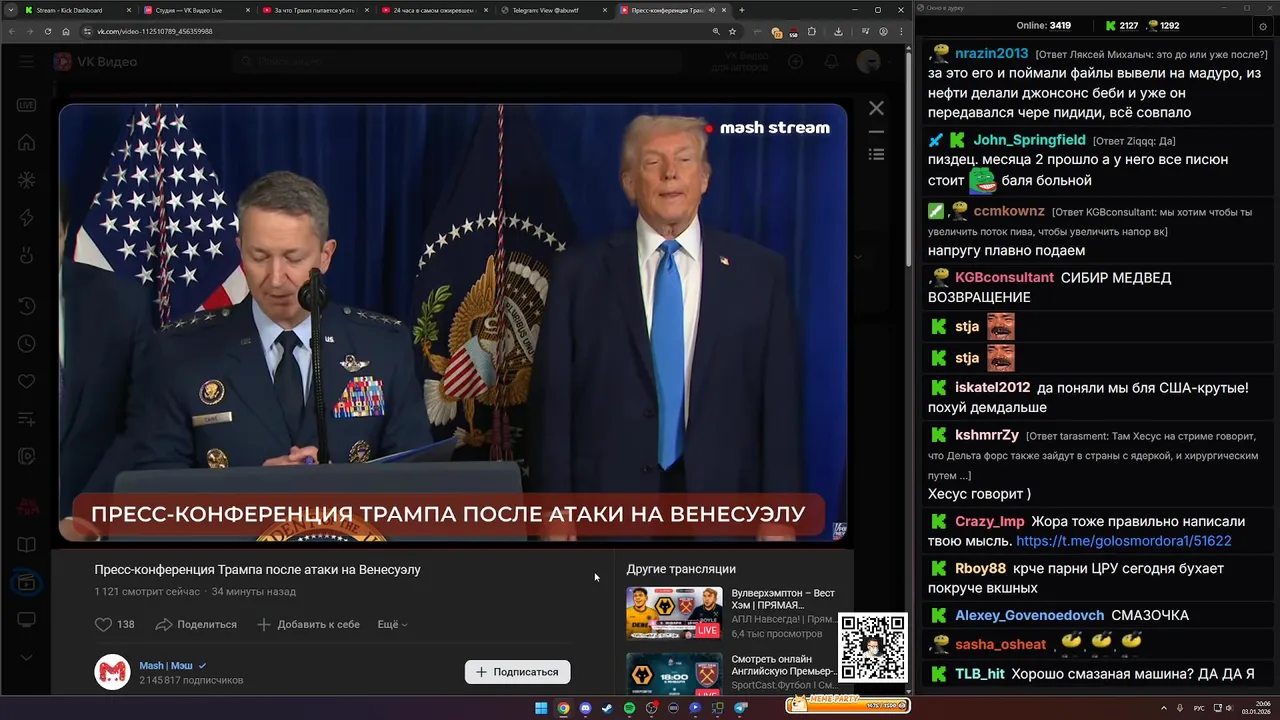The width and height of the screenshot is (1280, 720).
Task: Expand the VK sidebar with bottom chevron
Action: [26, 657]
